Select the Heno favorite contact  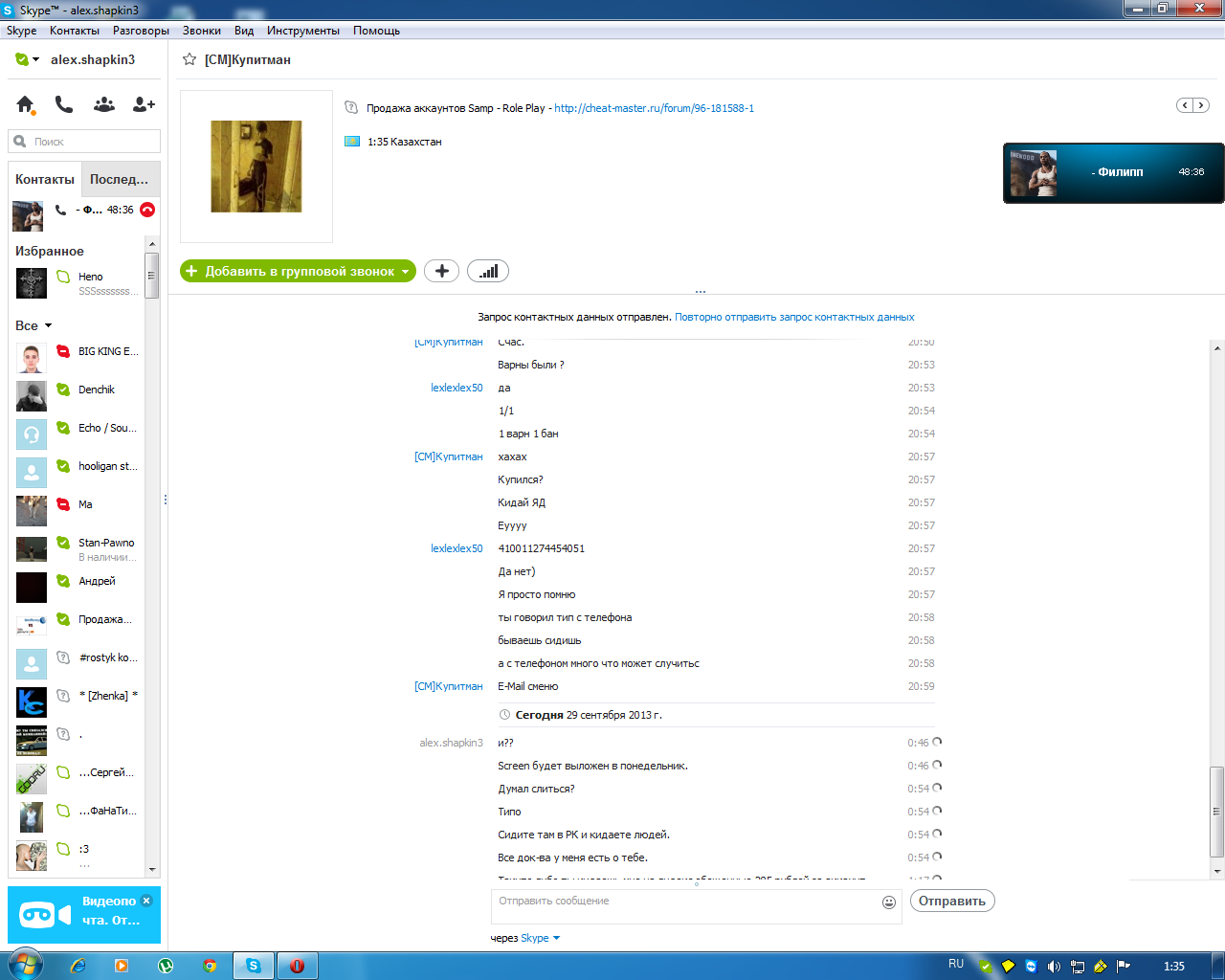click(78, 283)
